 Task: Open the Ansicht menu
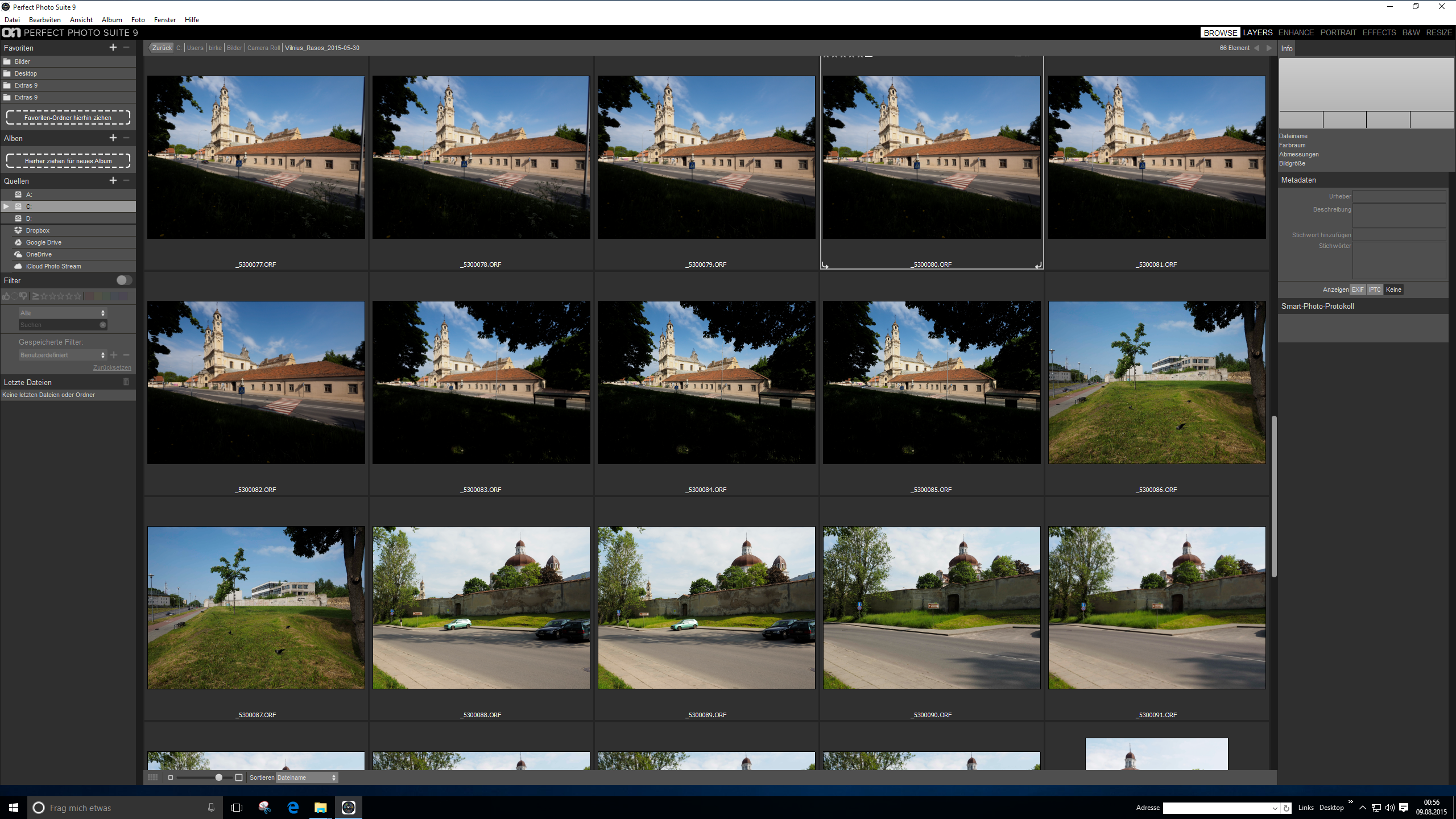point(81,19)
